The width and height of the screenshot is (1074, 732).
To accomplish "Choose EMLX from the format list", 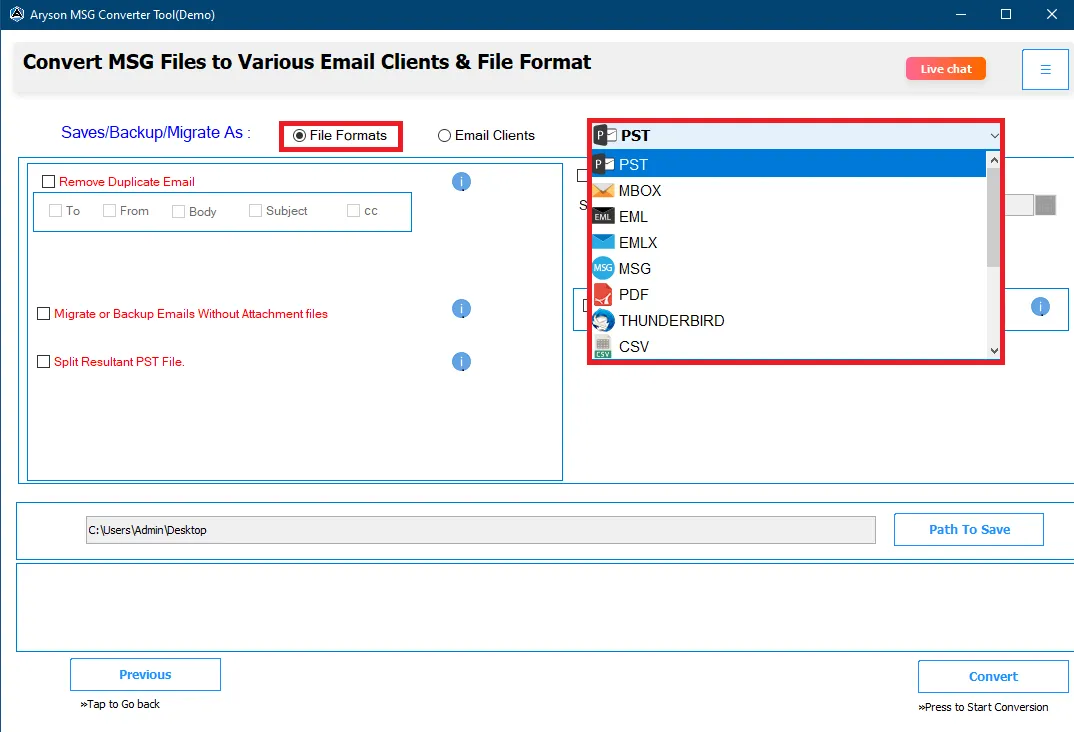I will pos(788,242).
